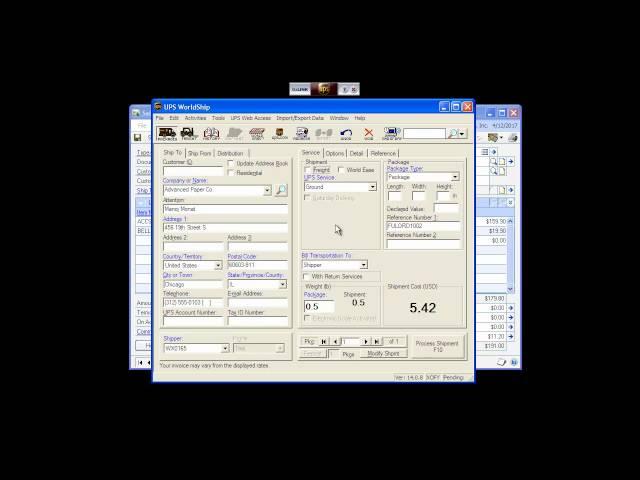Screen dimensions: 640x480
Task: Click Modify Shpmt button
Action: 383,353
